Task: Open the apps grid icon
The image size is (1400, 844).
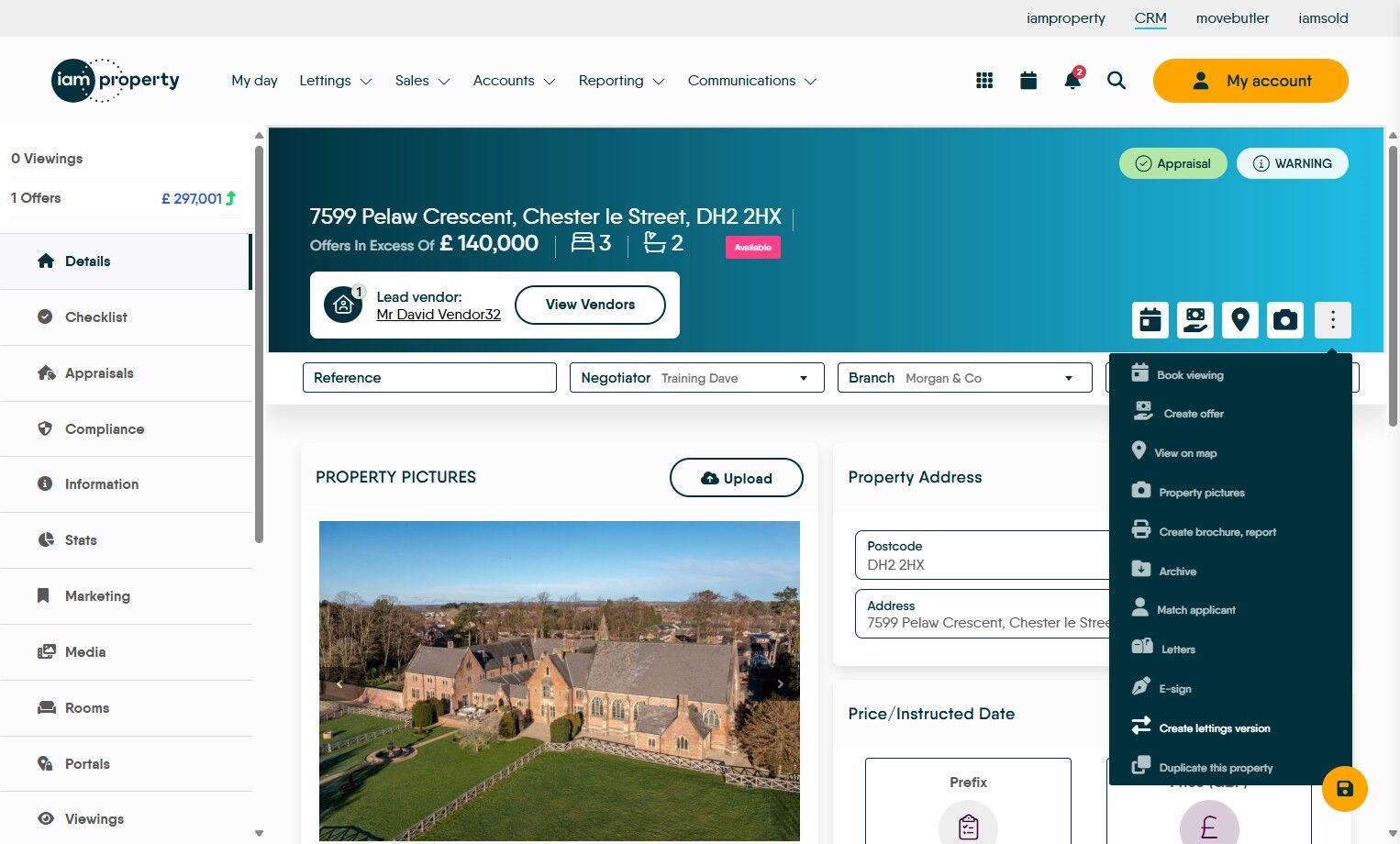Action: click(x=984, y=81)
